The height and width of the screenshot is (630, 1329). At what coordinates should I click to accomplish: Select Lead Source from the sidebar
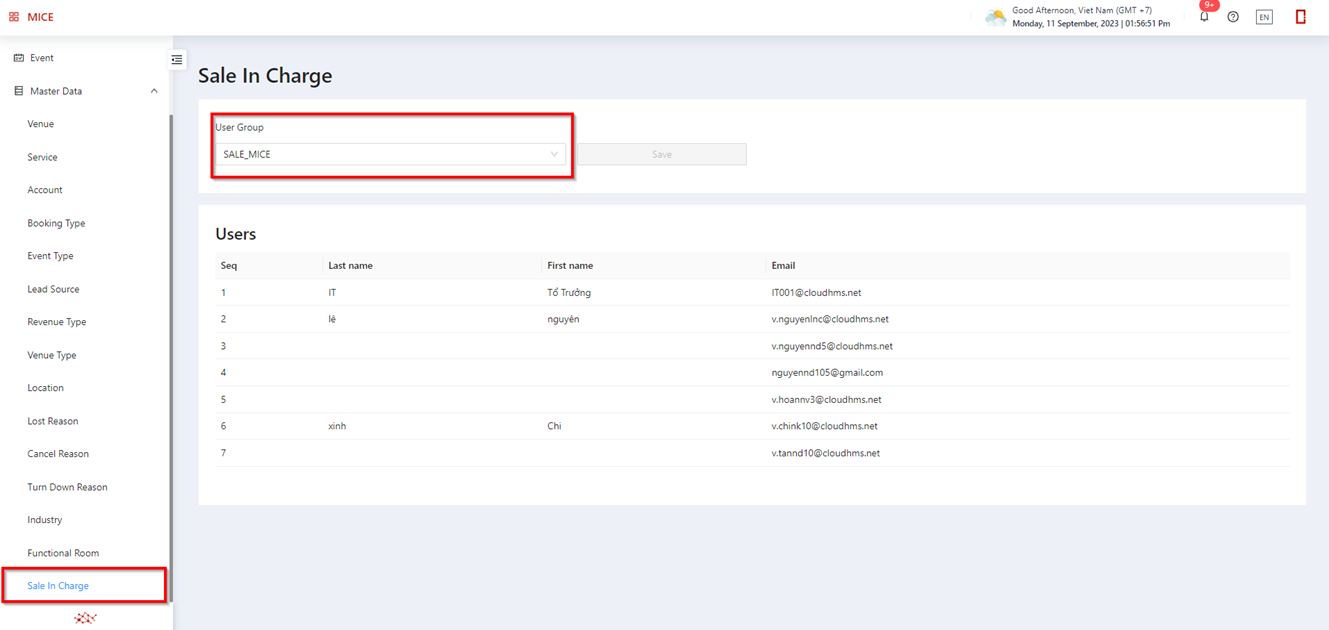point(53,289)
